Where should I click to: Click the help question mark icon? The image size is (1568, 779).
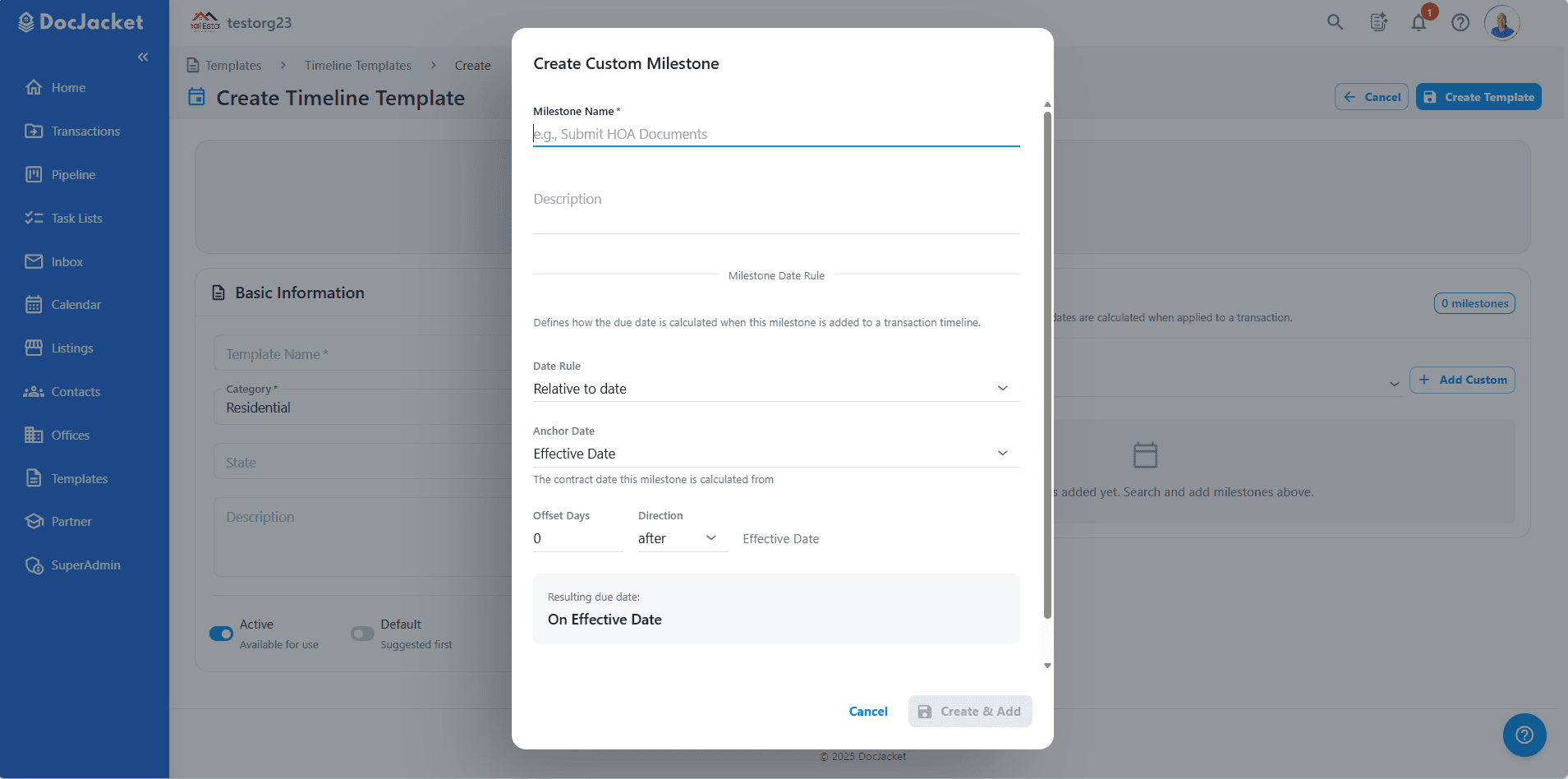[x=1461, y=22]
